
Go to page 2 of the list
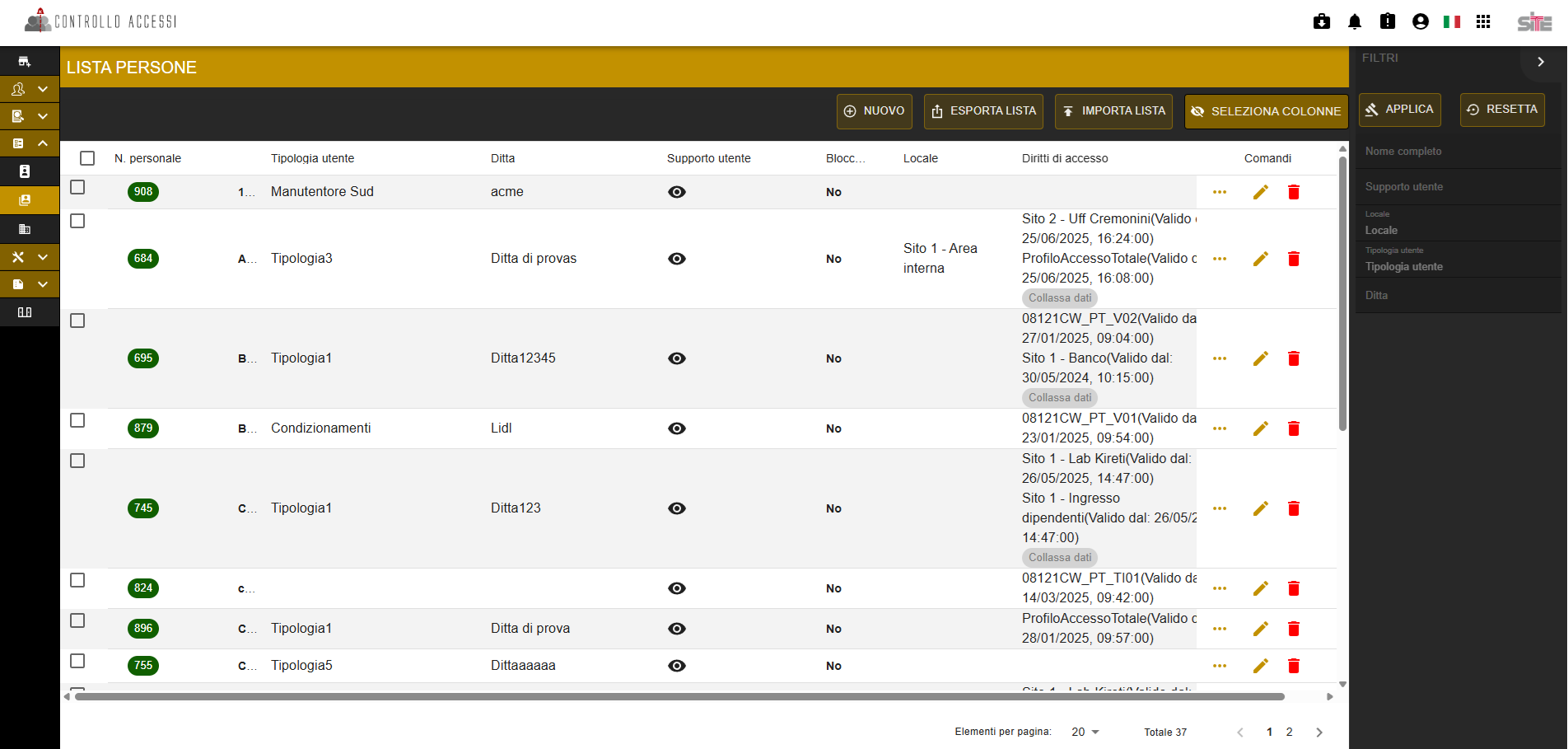coord(1290,732)
